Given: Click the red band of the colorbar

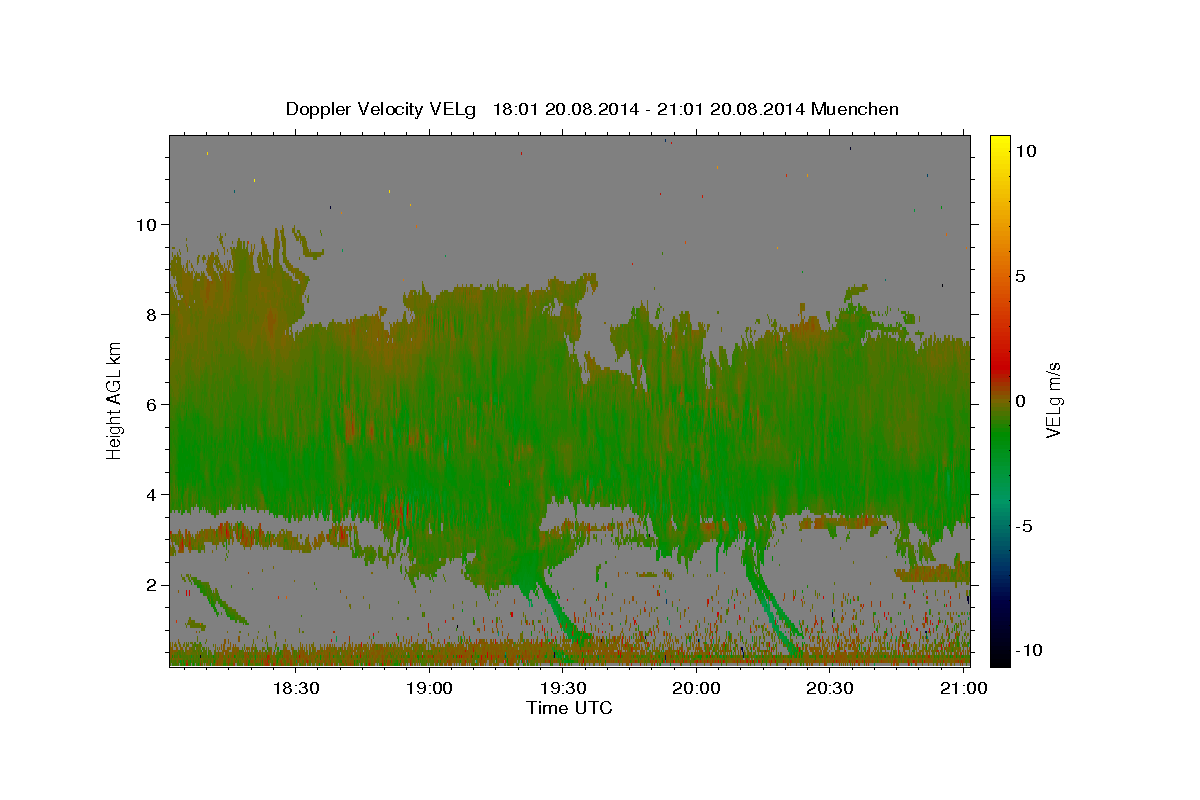Looking at the screenshot, I should point(1000,365).
